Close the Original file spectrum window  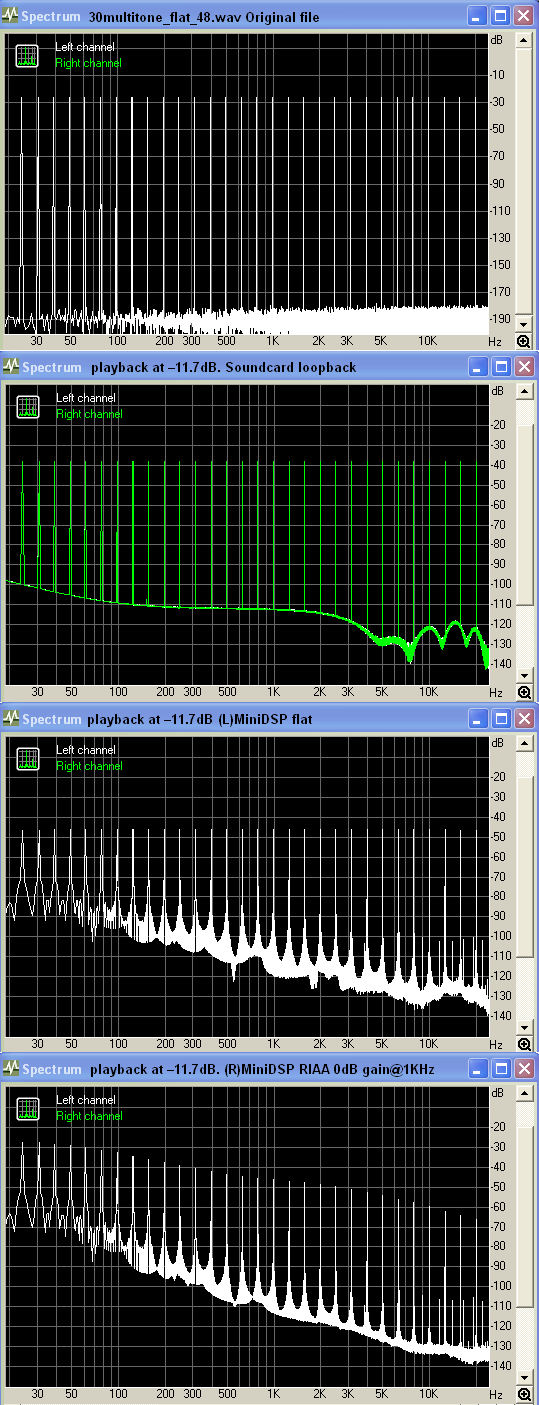tap(524, 16)
